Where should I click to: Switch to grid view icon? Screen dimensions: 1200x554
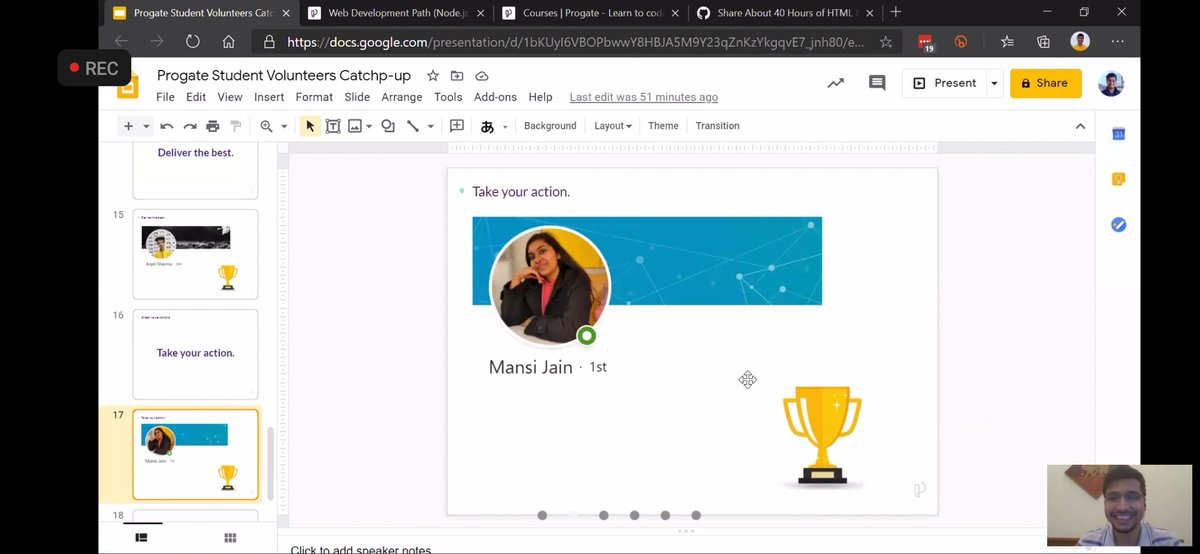[x=230, y=538]
